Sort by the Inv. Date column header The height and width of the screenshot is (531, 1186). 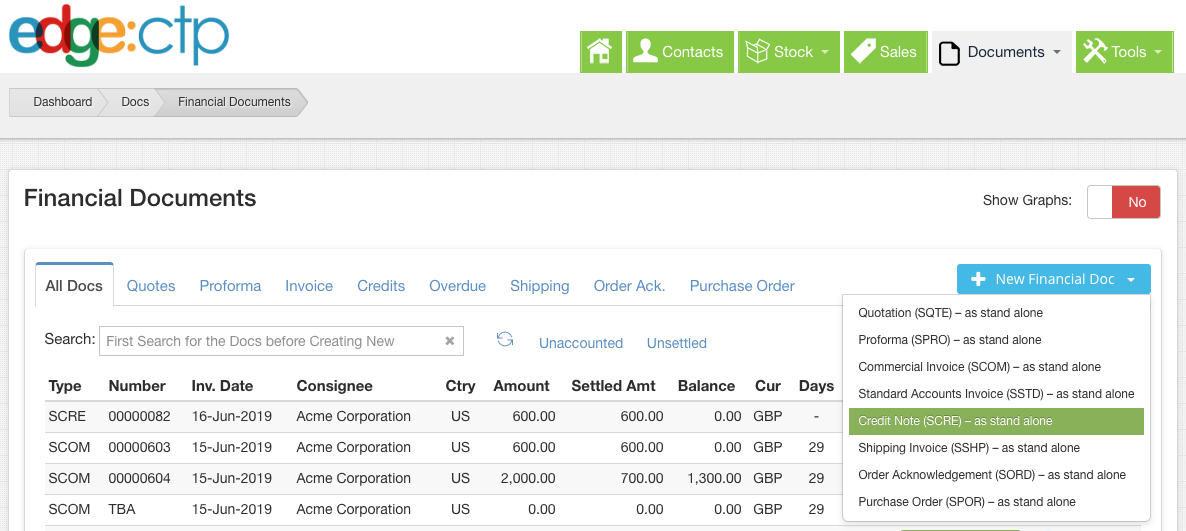(221, 387)
